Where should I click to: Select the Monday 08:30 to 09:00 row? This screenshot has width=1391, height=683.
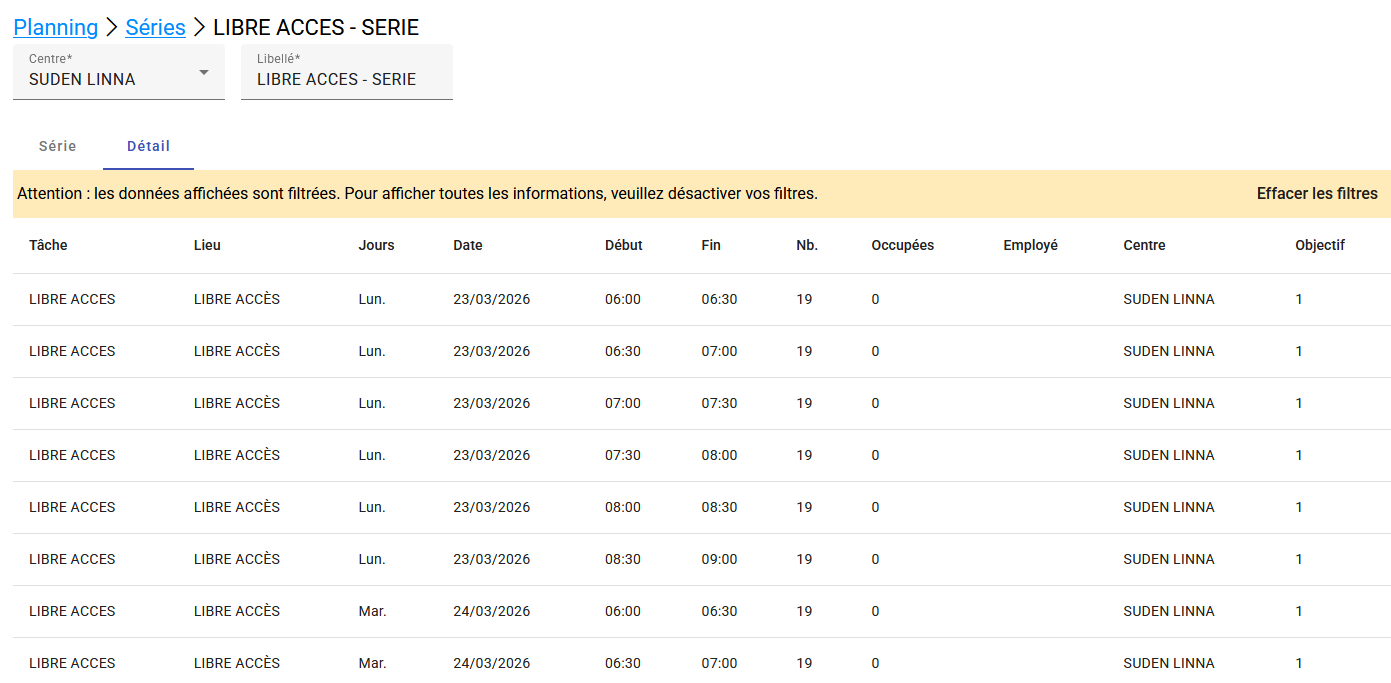[700, 559]
